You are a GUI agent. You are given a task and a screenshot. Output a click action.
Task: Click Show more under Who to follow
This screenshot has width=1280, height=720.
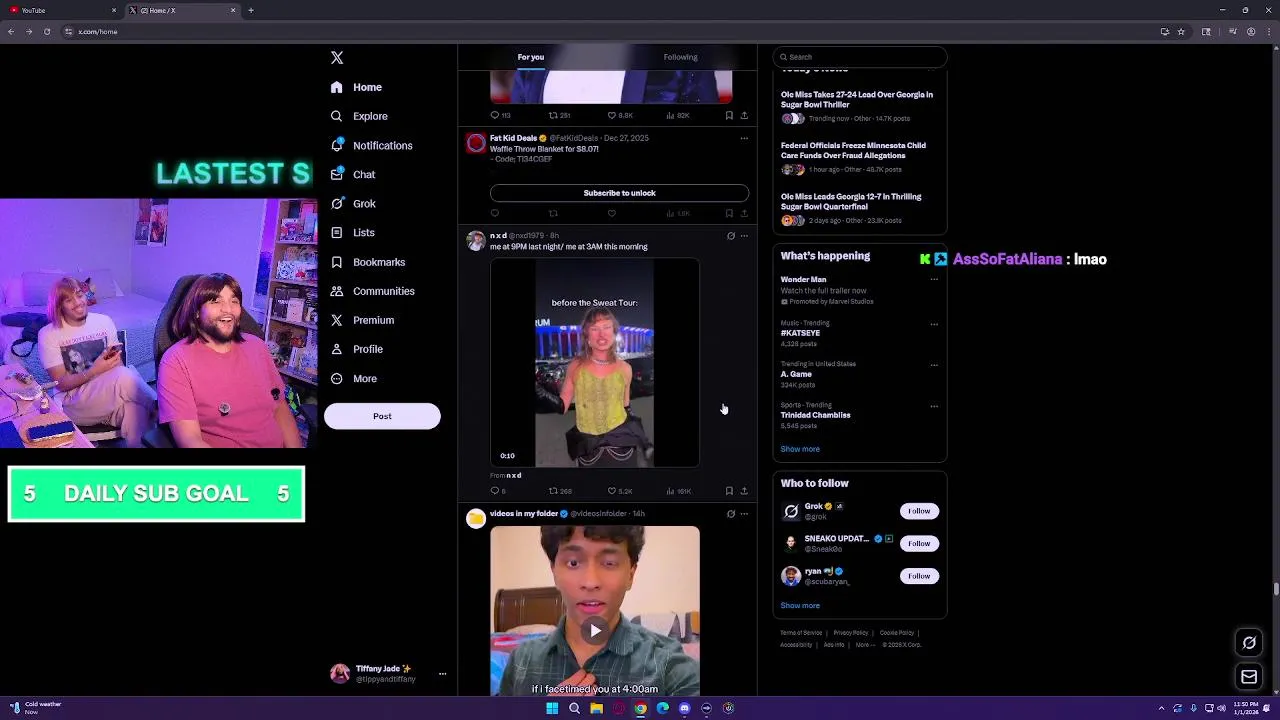pyautogui.click(x=800, y=605)
